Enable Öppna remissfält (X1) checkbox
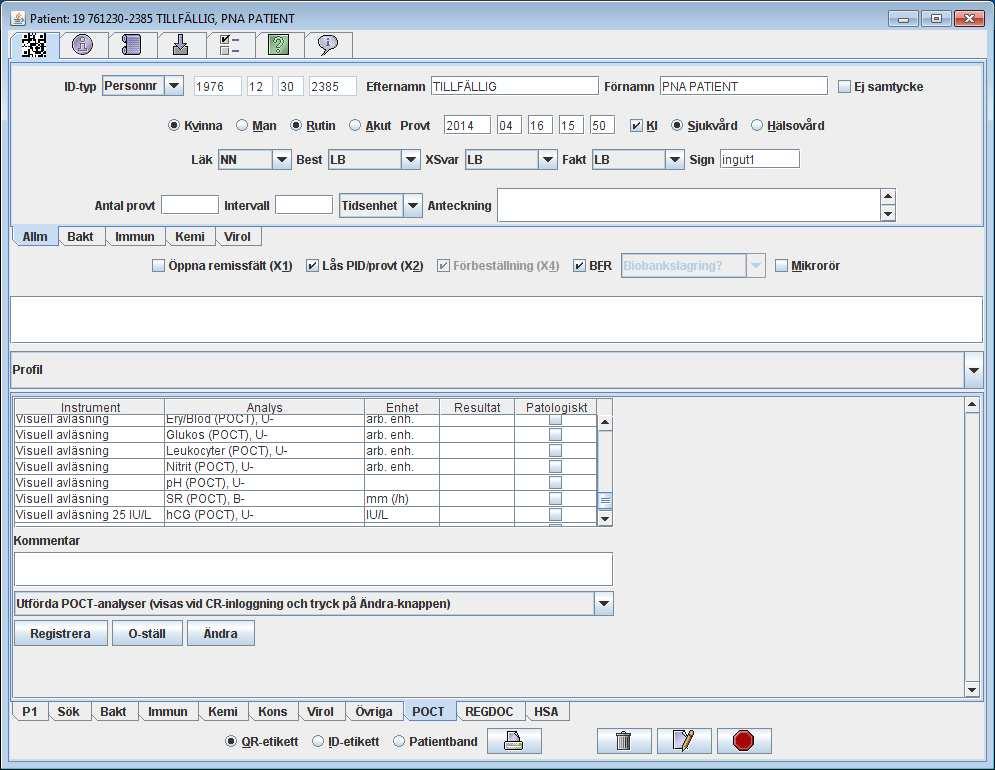995x770 pixels. pos(158,266)
